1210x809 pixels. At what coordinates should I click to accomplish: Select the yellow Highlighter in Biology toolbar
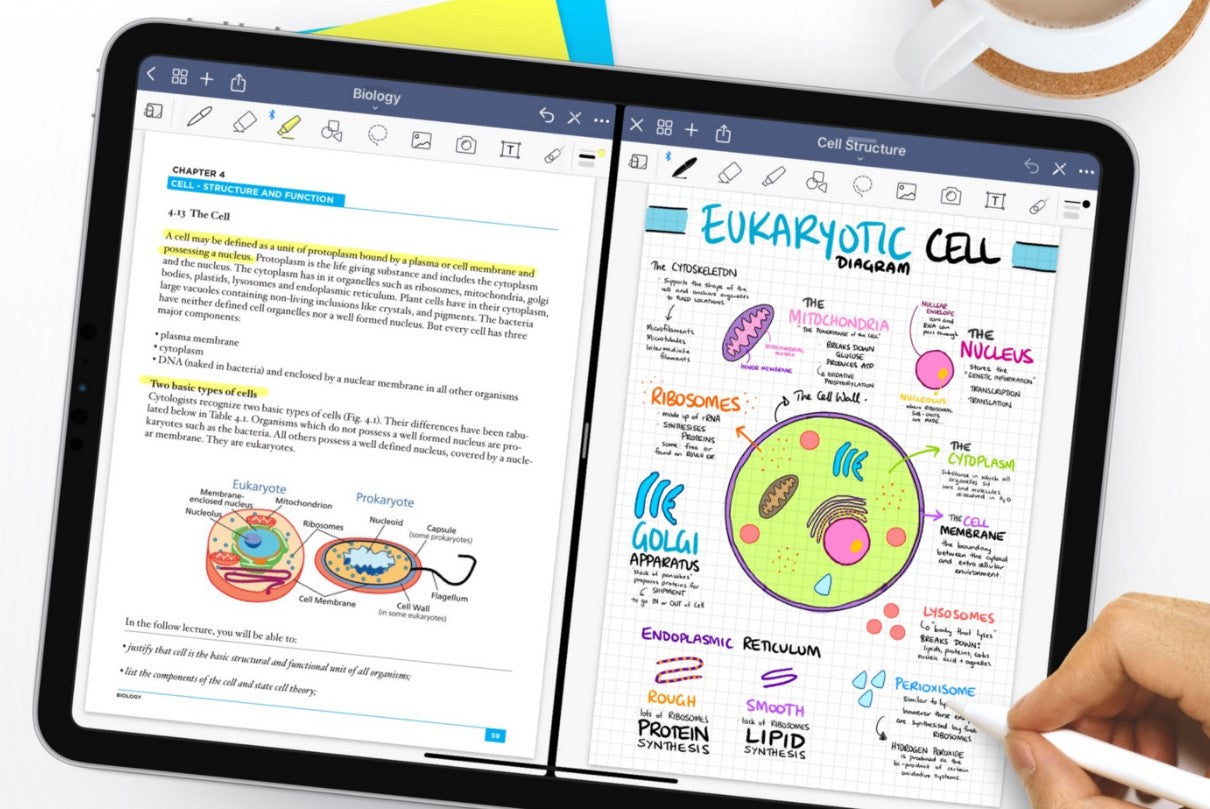click(288, 126)
